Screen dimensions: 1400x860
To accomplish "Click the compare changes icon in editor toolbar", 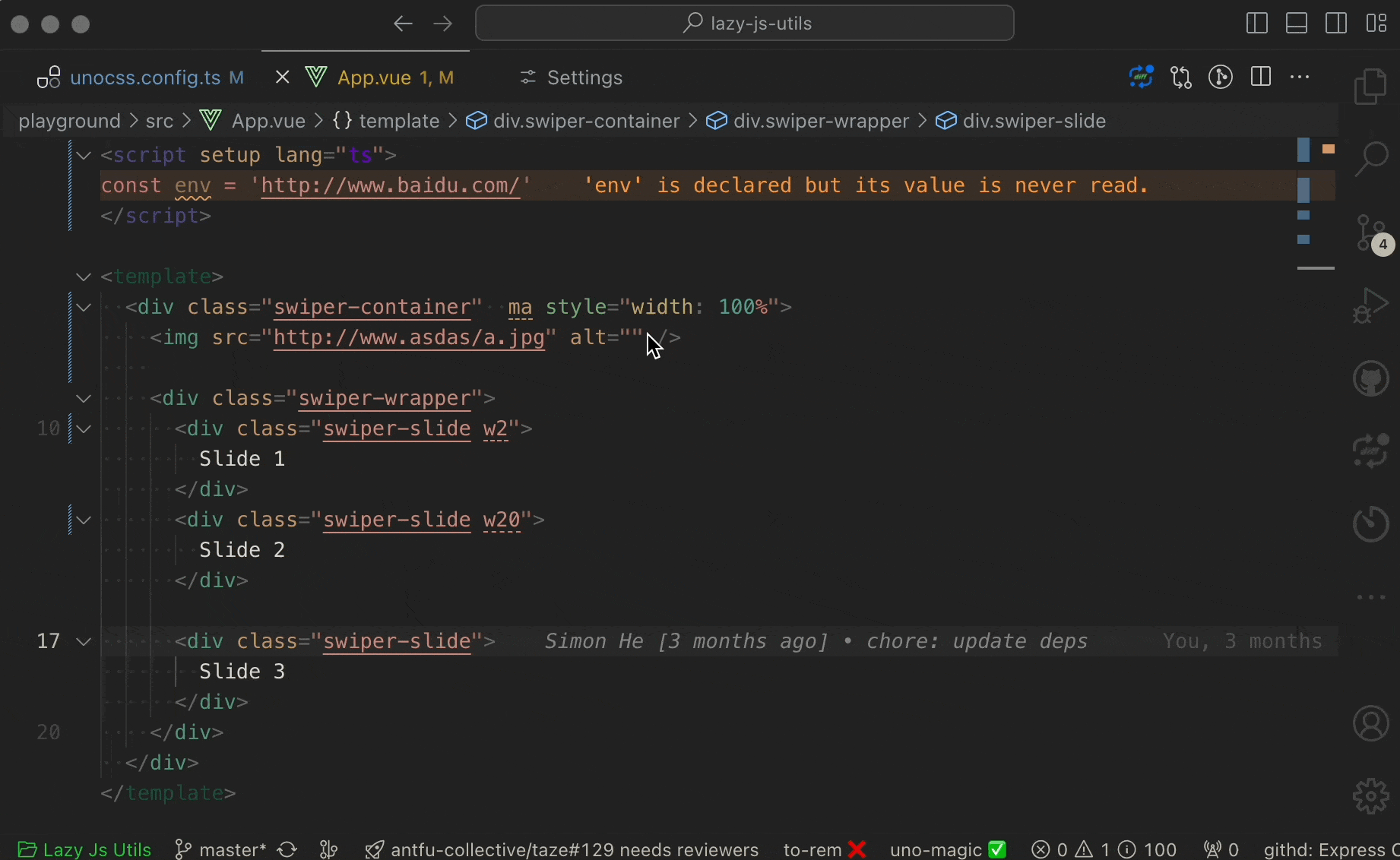I will click(1181, 77).
